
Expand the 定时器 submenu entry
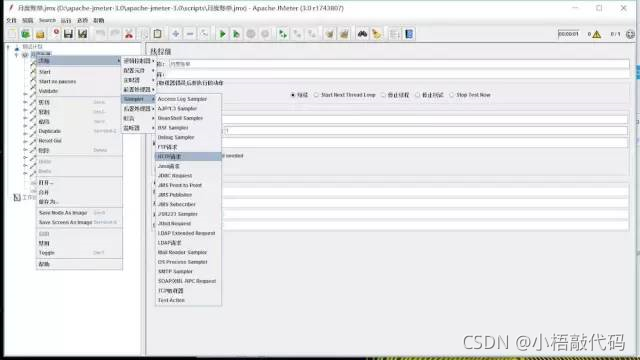(x=139, y=80)
